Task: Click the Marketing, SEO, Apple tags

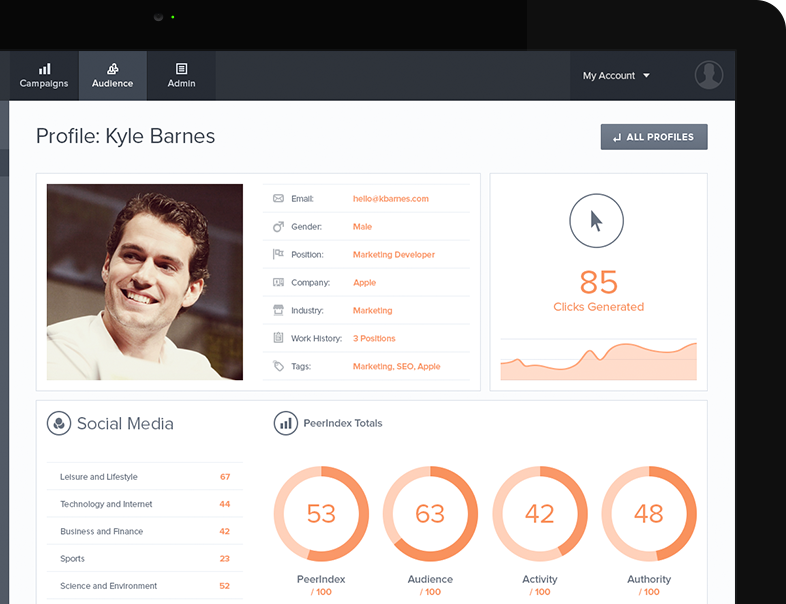Action: (397, 366)
